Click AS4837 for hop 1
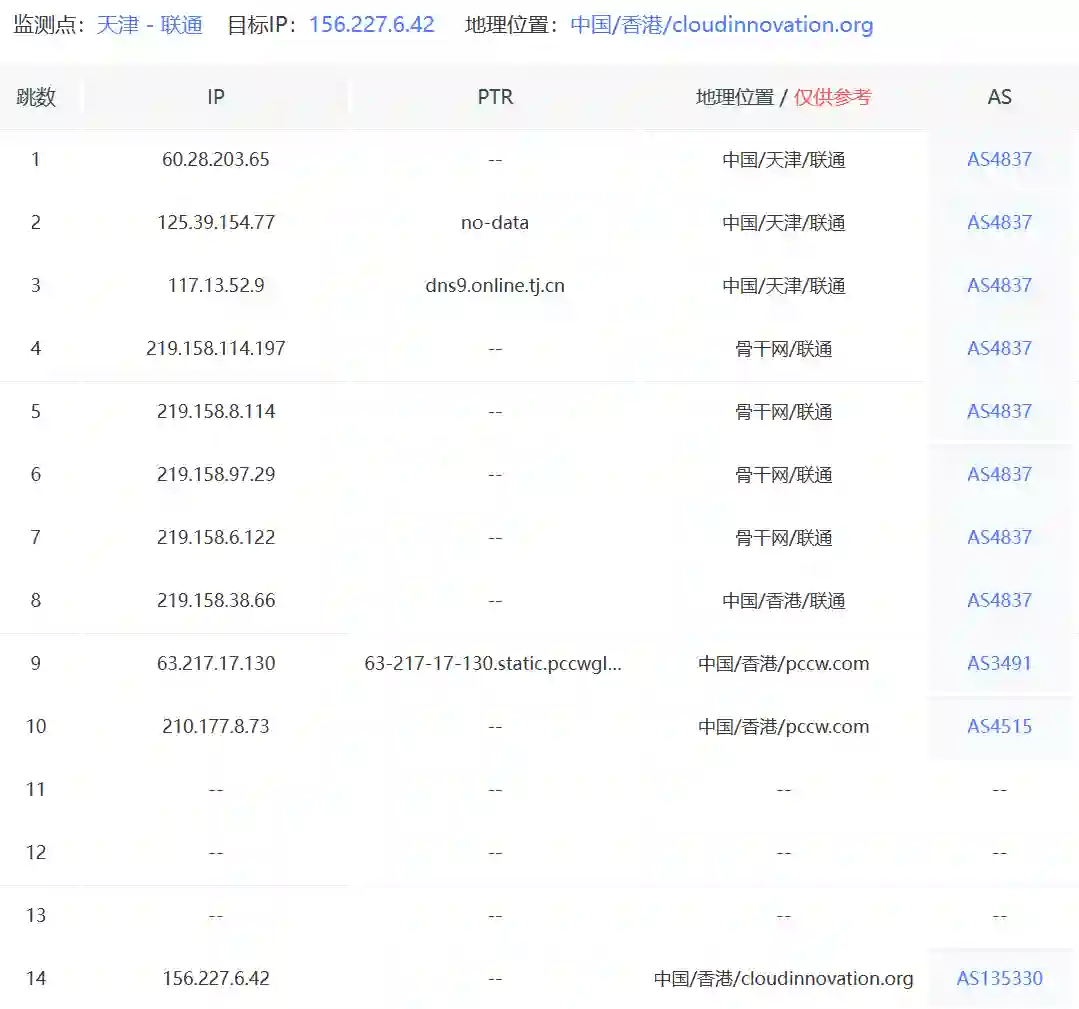Image resolution: width=1079 pixels, height=1009 pixels. (998, 159)
